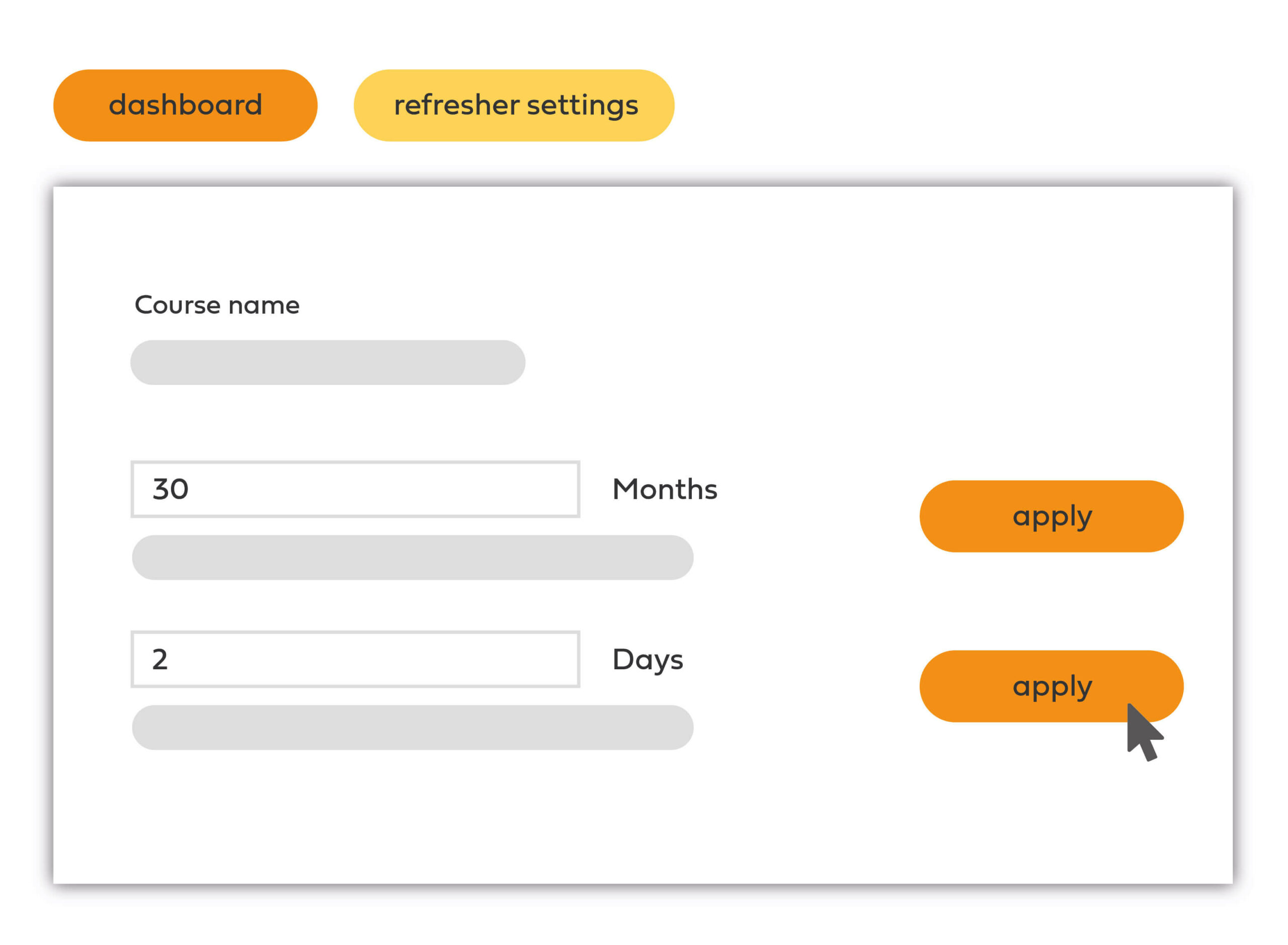Viewport: 1288px width, 945px height.
Task: Select the gray bar below the Days field
Action: point(413,728)
